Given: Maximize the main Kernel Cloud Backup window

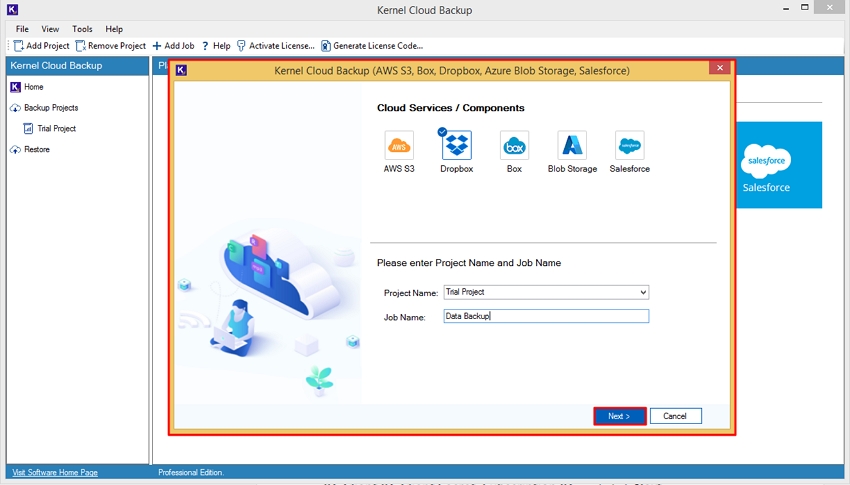Looking at the screenshot, I should point(805,8).
